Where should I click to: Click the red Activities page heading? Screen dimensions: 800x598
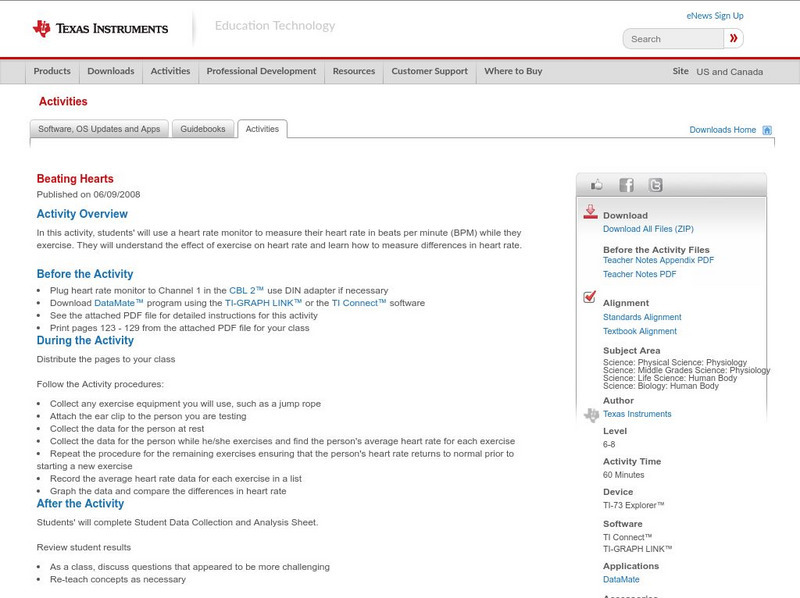point(63,102)
